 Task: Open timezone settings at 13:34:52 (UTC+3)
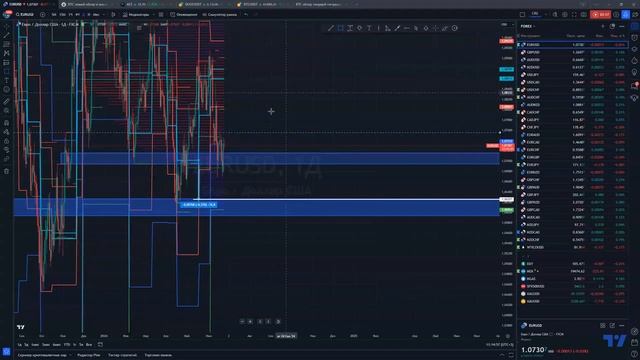pos(500,345)
